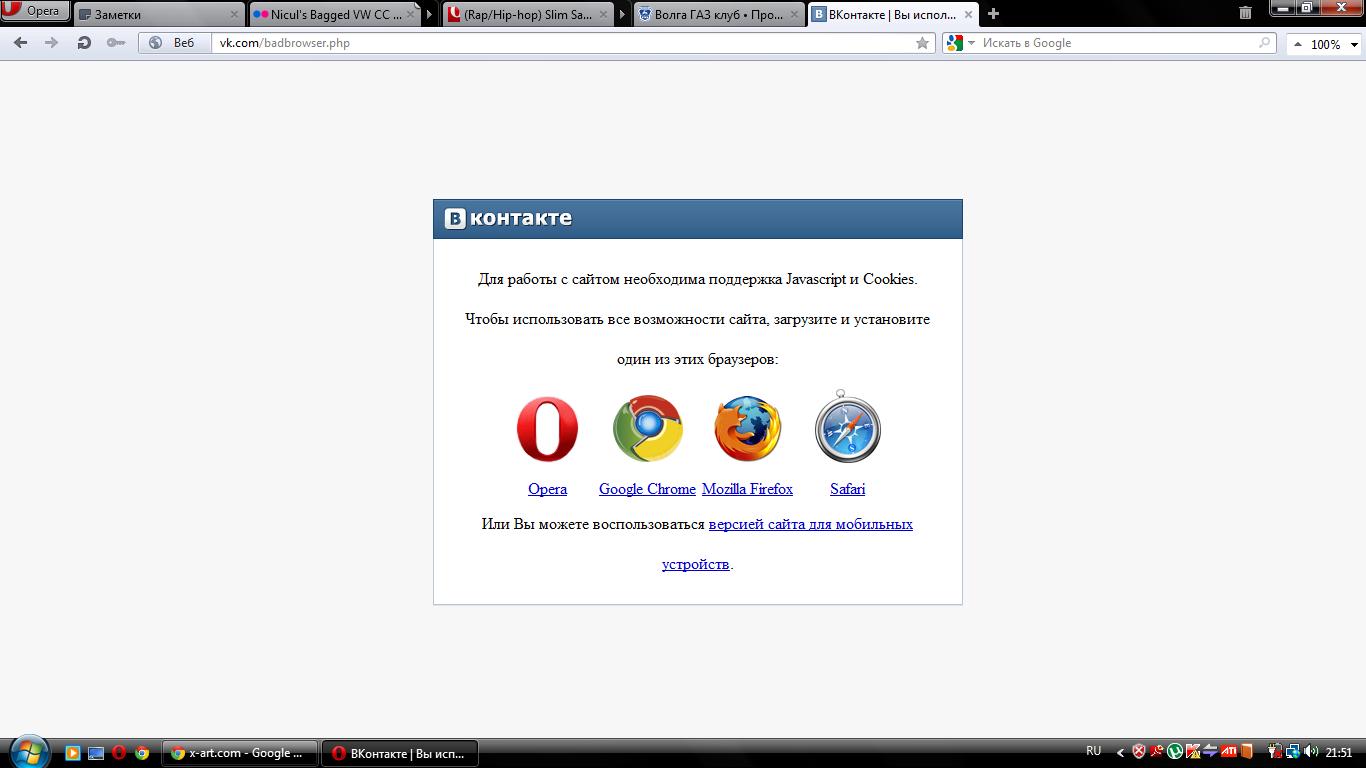1366x768 pixels.
Task: Launch Opera from quick launch
Action: [119, 753]
